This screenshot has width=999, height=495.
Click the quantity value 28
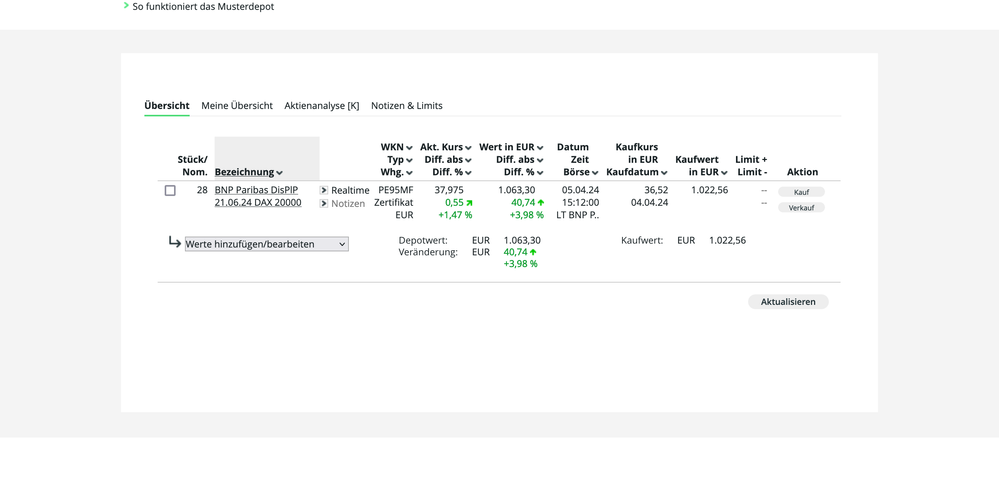202,190
